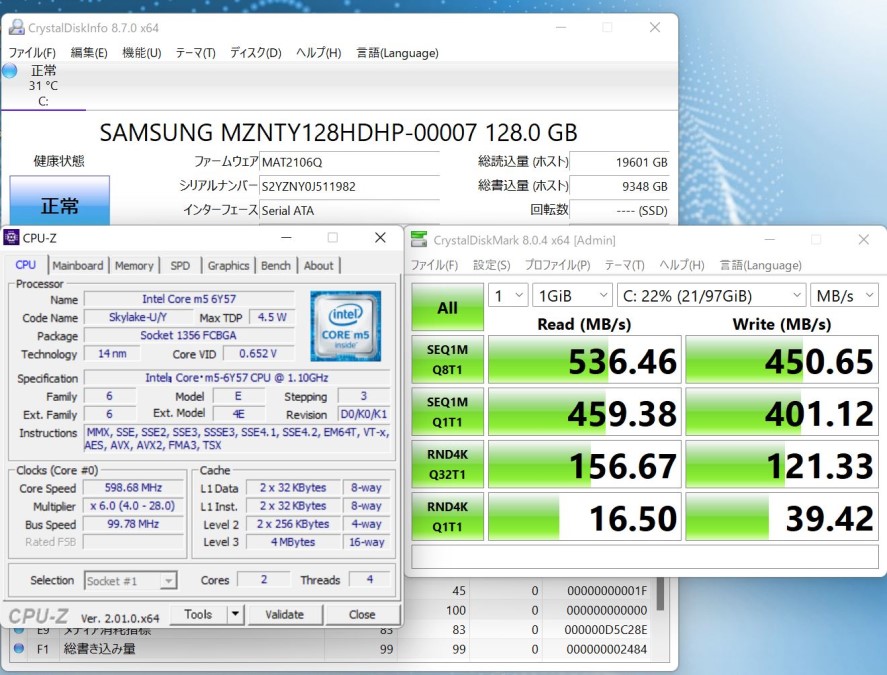Run the SEQ1M Q1T1 test

tap(447, 412)
